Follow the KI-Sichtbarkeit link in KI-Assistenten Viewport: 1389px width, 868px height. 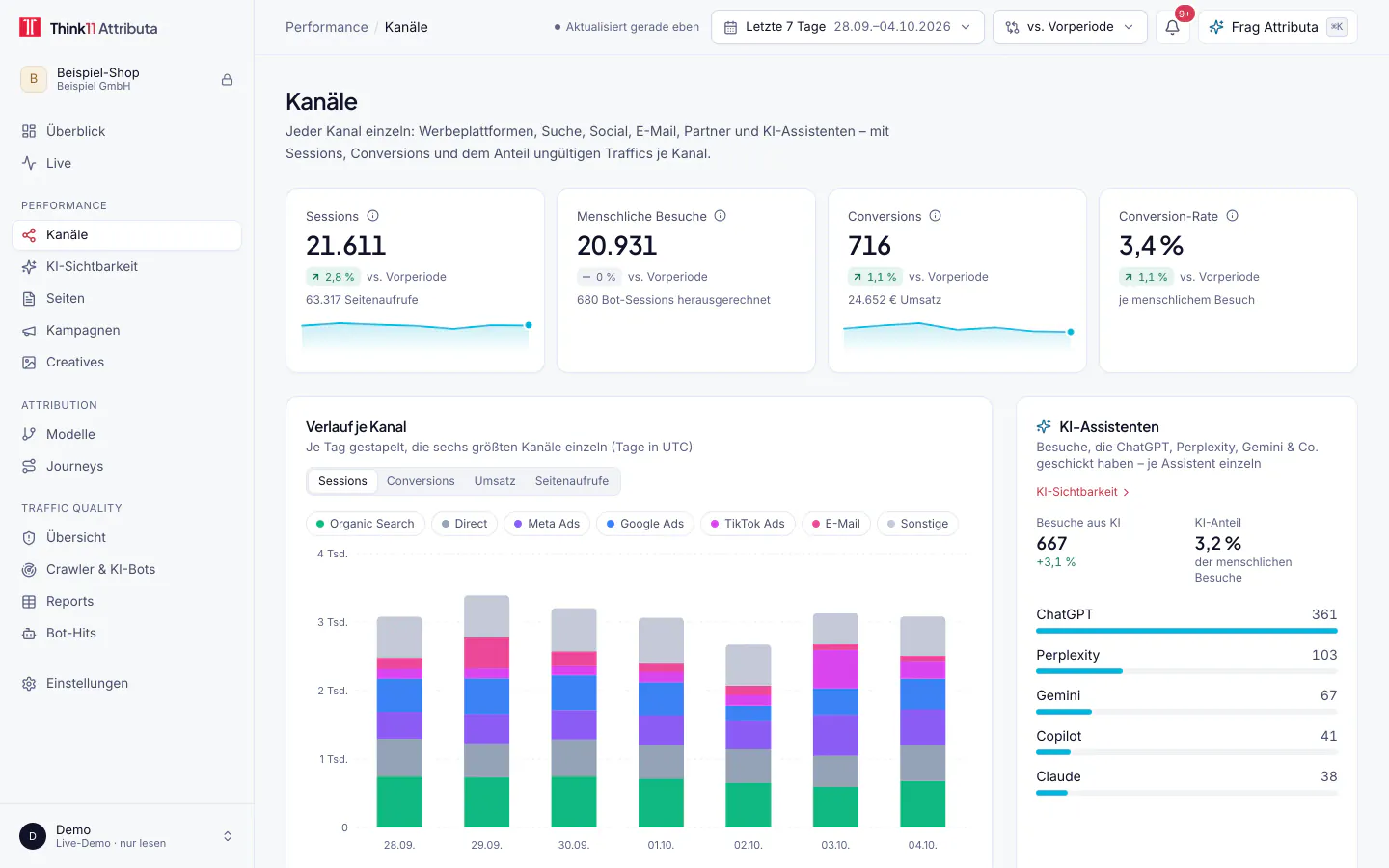tap(1082, 492)
